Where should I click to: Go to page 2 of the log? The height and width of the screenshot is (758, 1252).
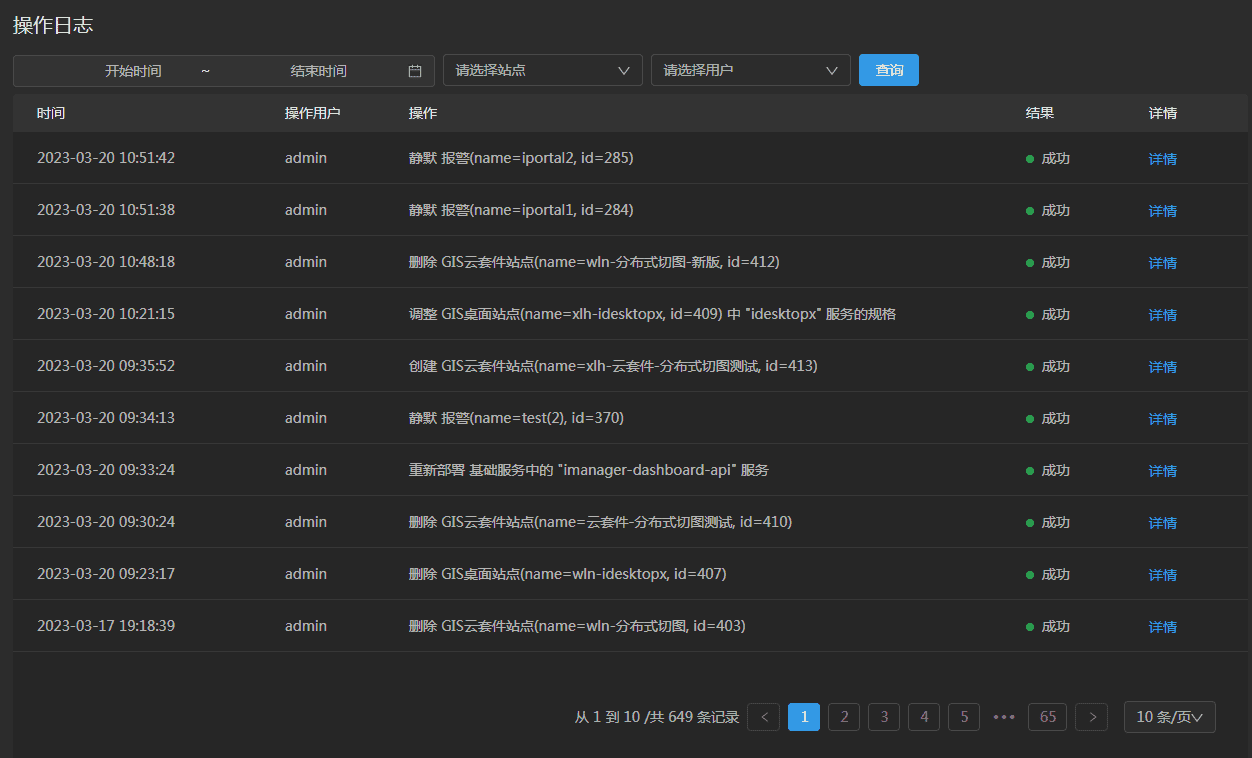point(844,717)
